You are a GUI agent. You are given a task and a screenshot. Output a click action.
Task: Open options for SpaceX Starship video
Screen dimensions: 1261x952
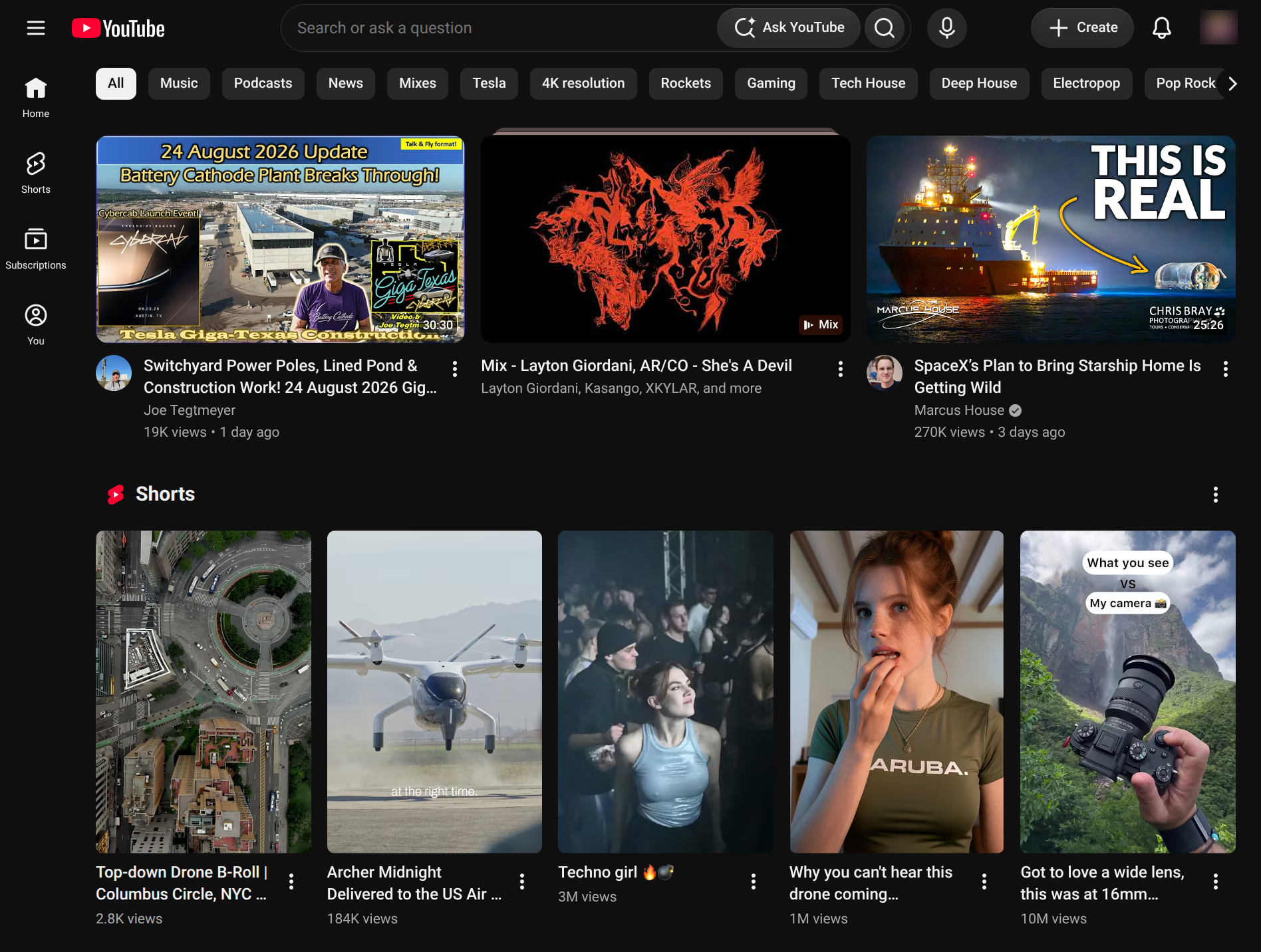1226,369
